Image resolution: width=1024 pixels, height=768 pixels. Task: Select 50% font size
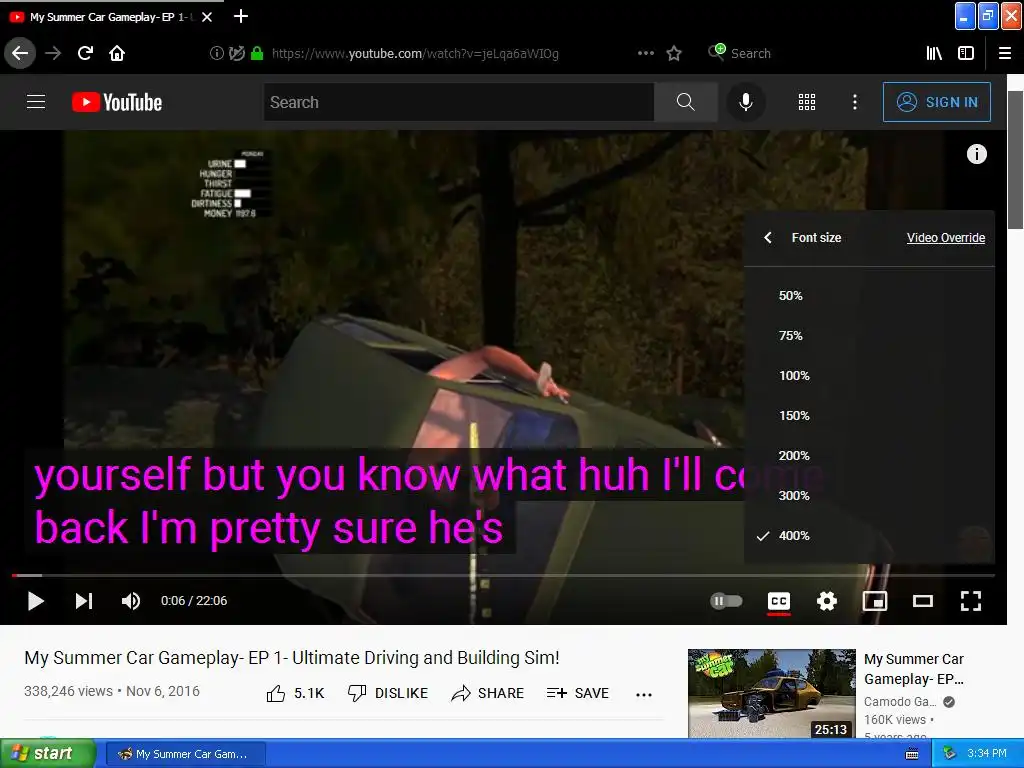(869, 296)
